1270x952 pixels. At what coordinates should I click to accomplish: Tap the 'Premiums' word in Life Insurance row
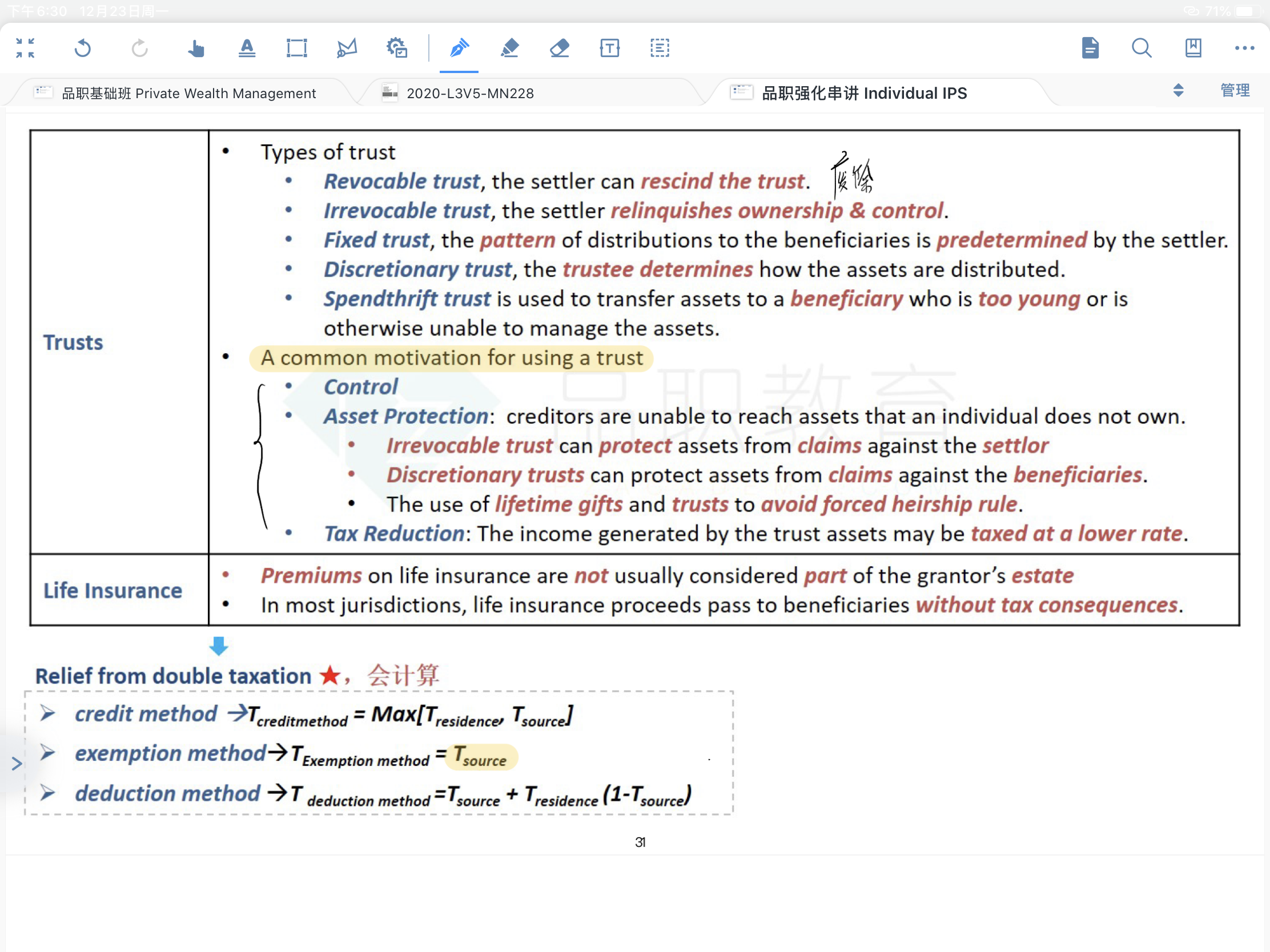pyautogui.click(x=311, y=575)
